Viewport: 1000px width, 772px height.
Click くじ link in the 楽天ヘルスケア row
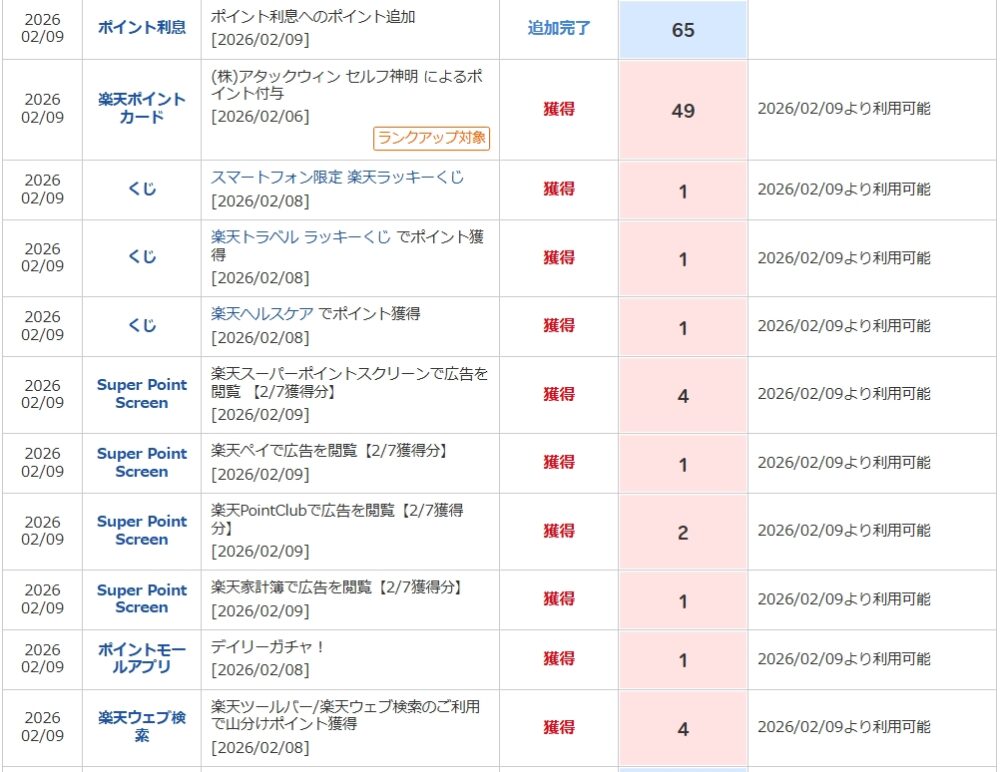click(x=142, y=326)
